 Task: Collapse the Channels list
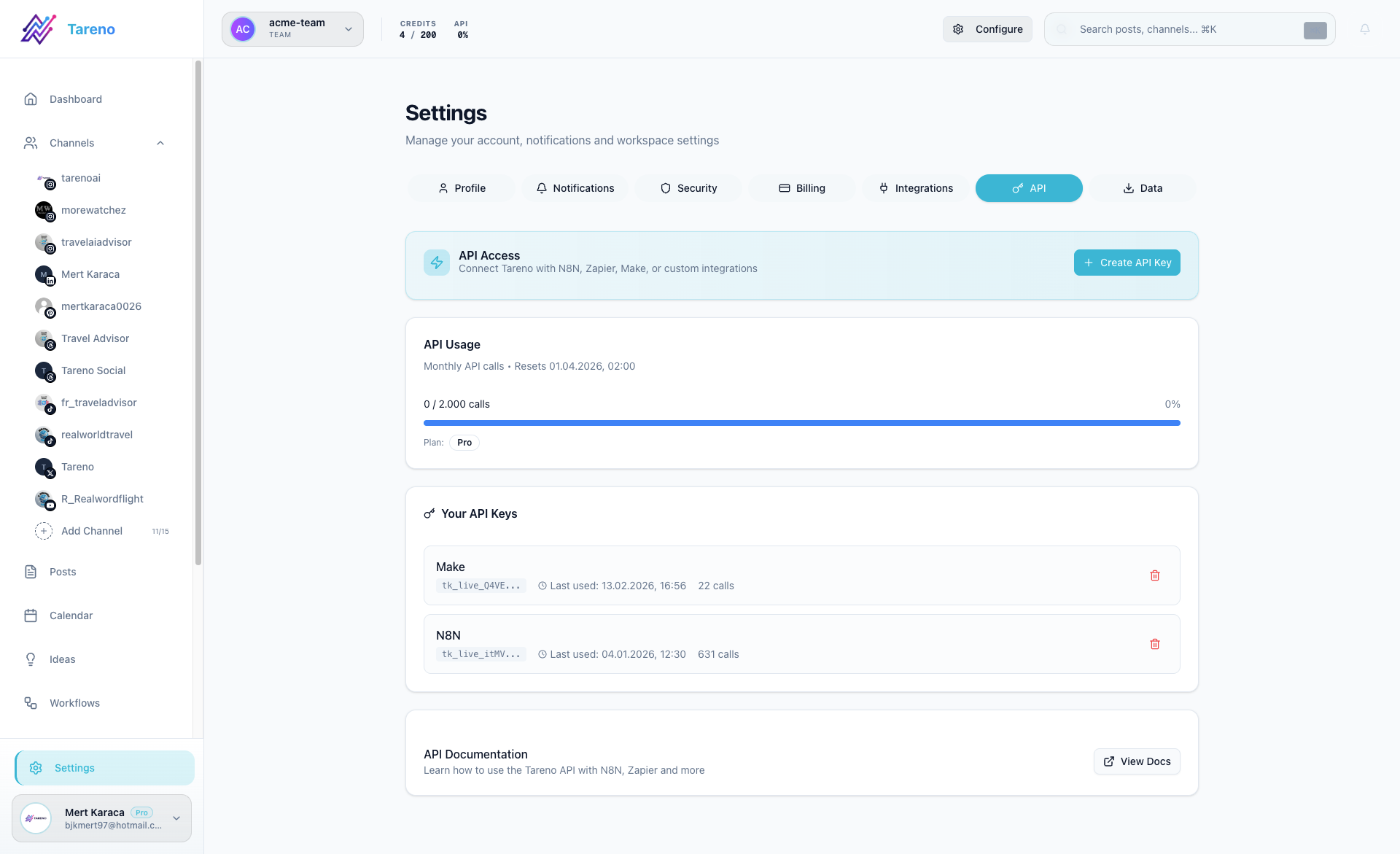click(x=160, y=143)
